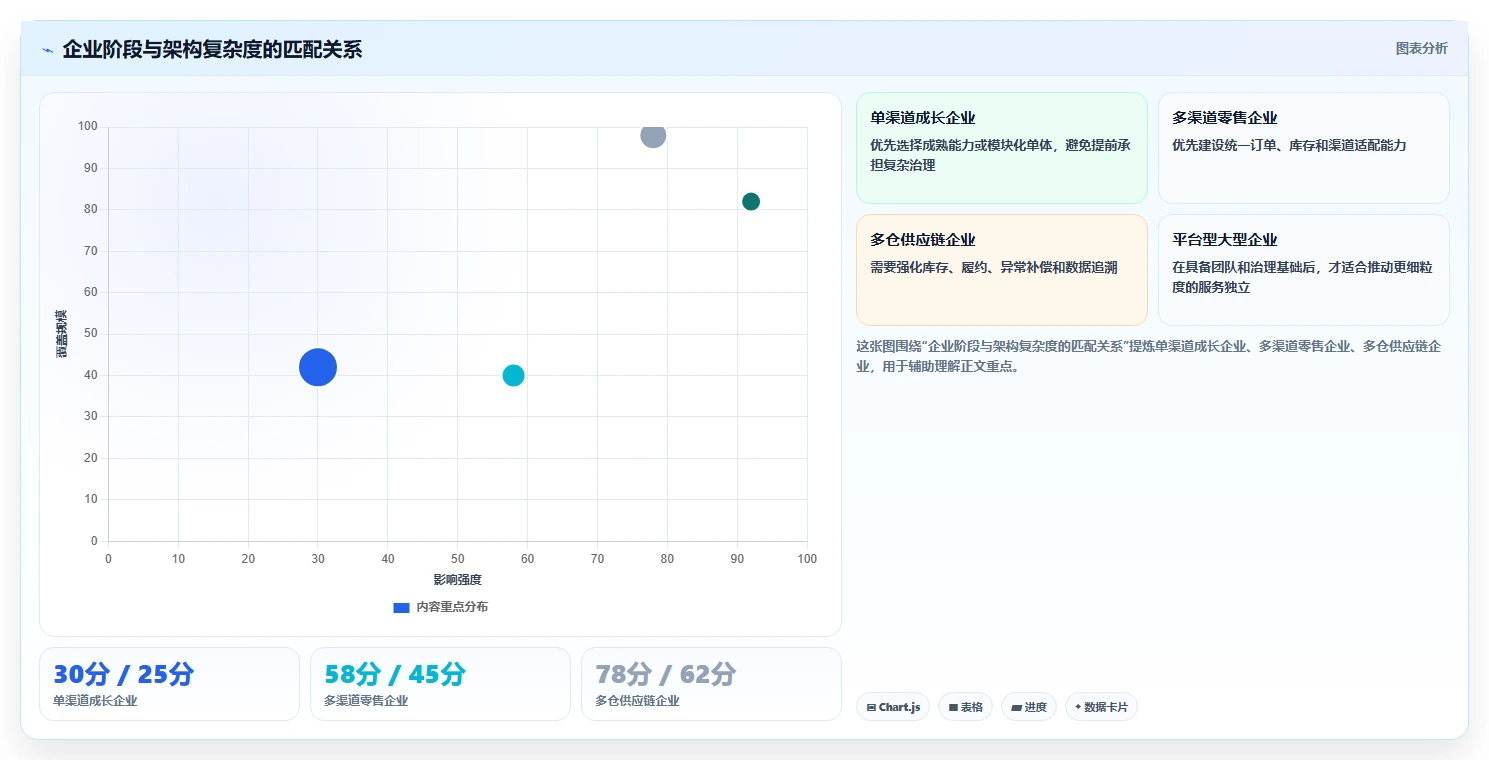The image size is (1489, 760).
Task: Click the 影响强度 x-axis label
Action: click(457, 580)
